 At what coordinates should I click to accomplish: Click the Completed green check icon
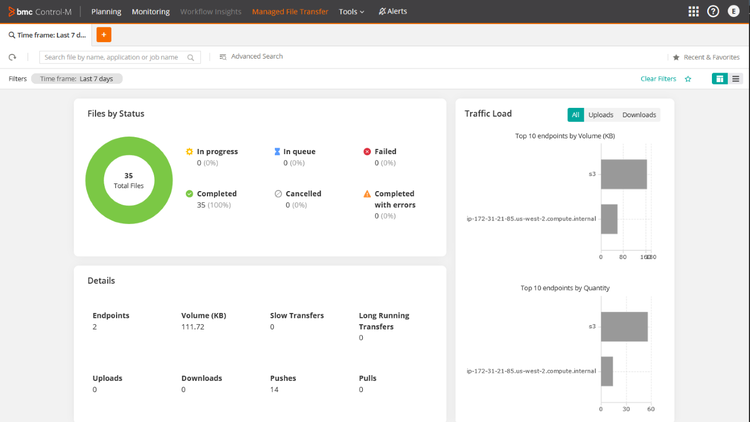coord(189,193)
